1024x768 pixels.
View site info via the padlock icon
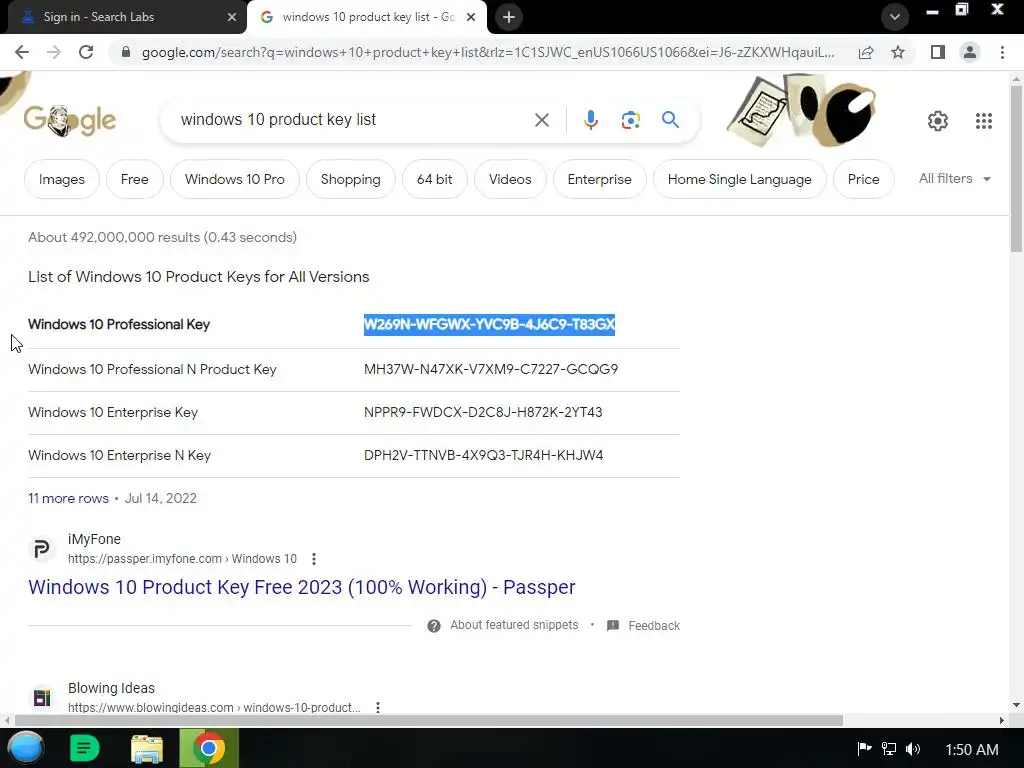tap(126, 52)
